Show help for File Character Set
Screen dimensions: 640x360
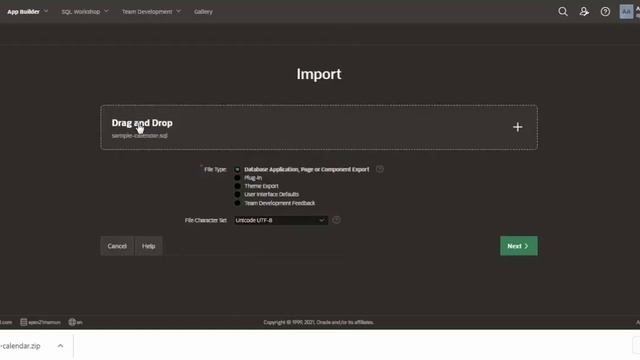tap(336, 220)
